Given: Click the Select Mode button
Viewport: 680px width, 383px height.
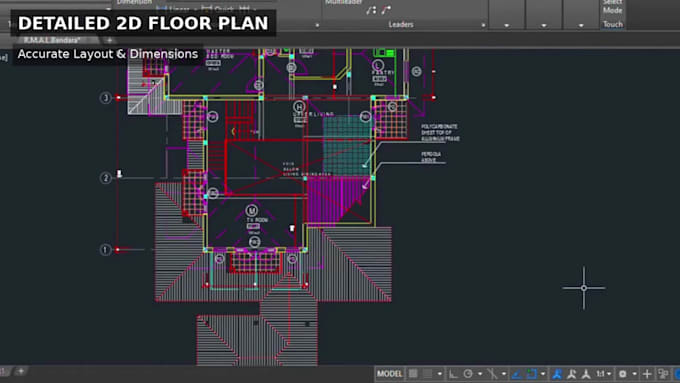Looking at the screenshot, I should [613, 7].
